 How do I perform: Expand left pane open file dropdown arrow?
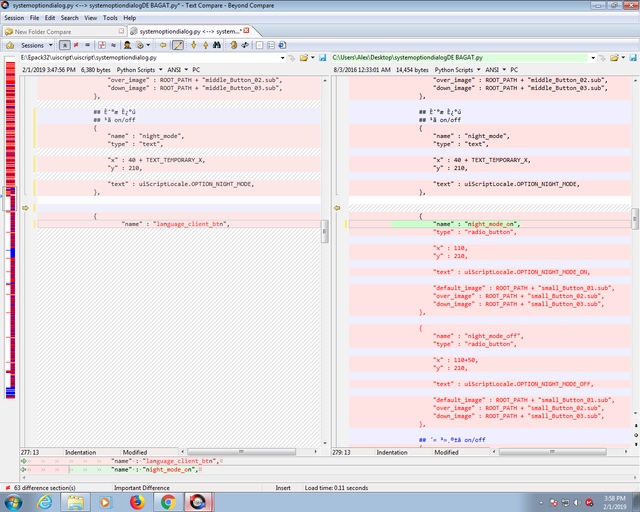tap(313, 58)
